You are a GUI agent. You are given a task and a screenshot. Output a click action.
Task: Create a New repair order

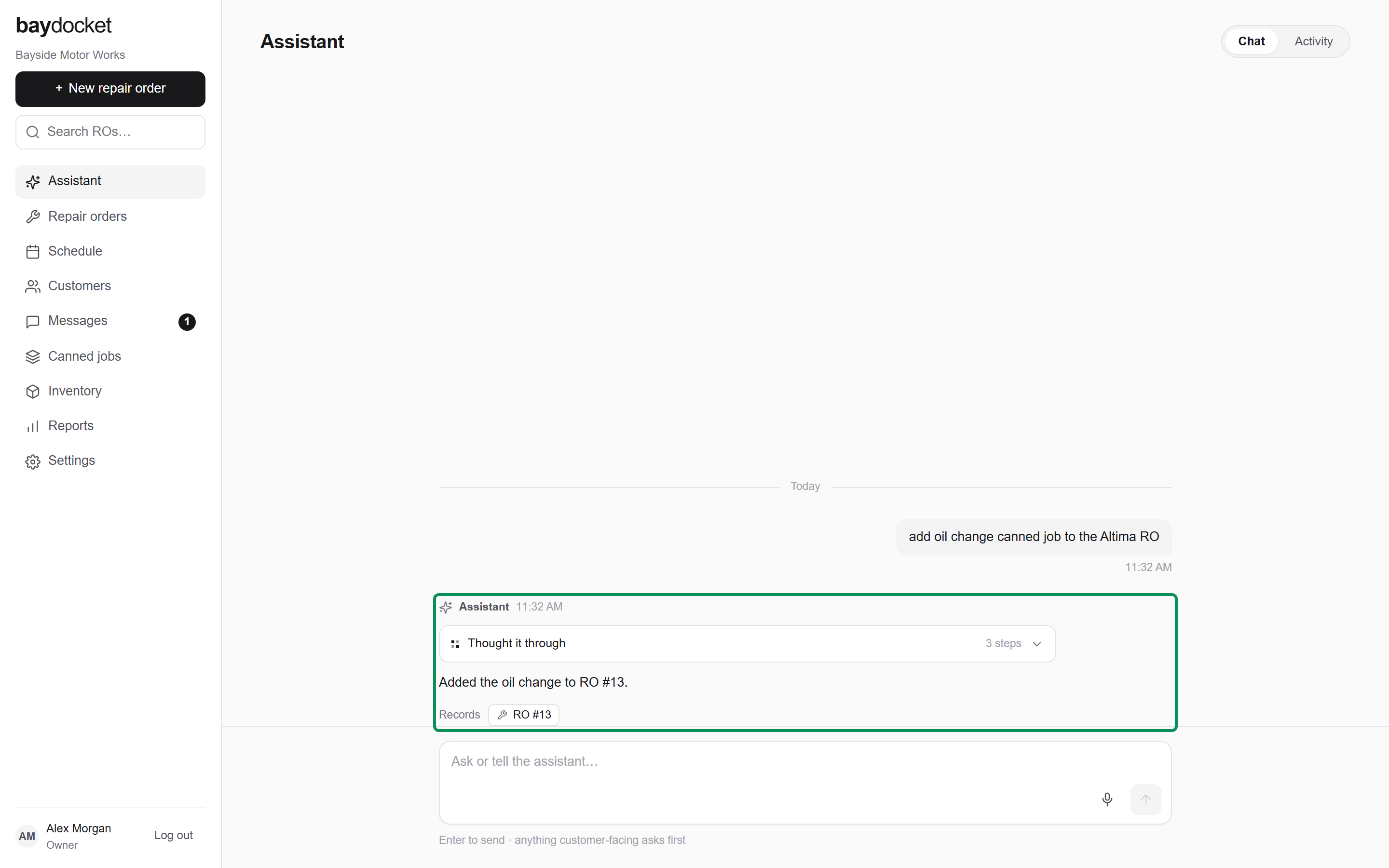[110, 89]
